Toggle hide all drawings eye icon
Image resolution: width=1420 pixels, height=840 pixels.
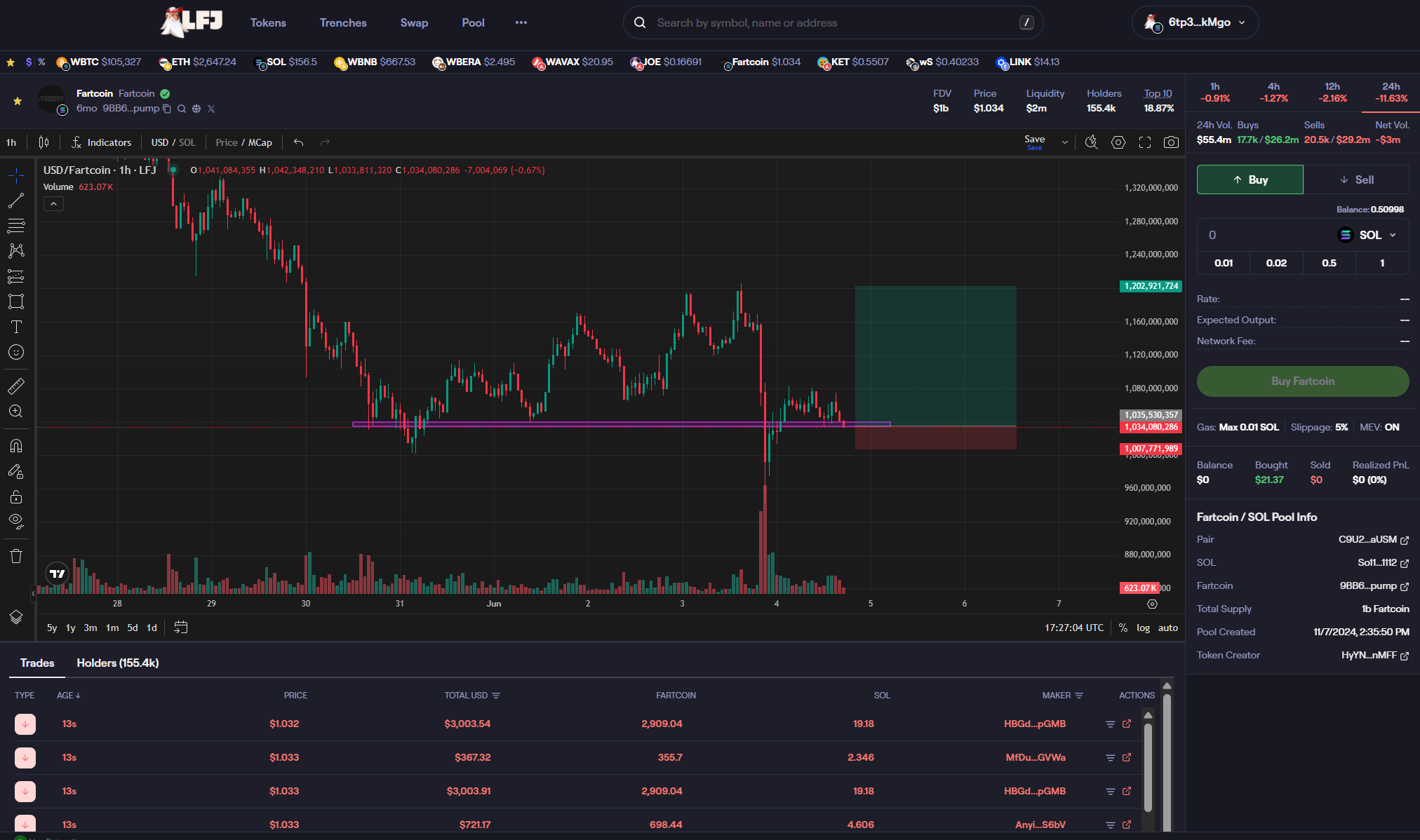coord(15,521)
